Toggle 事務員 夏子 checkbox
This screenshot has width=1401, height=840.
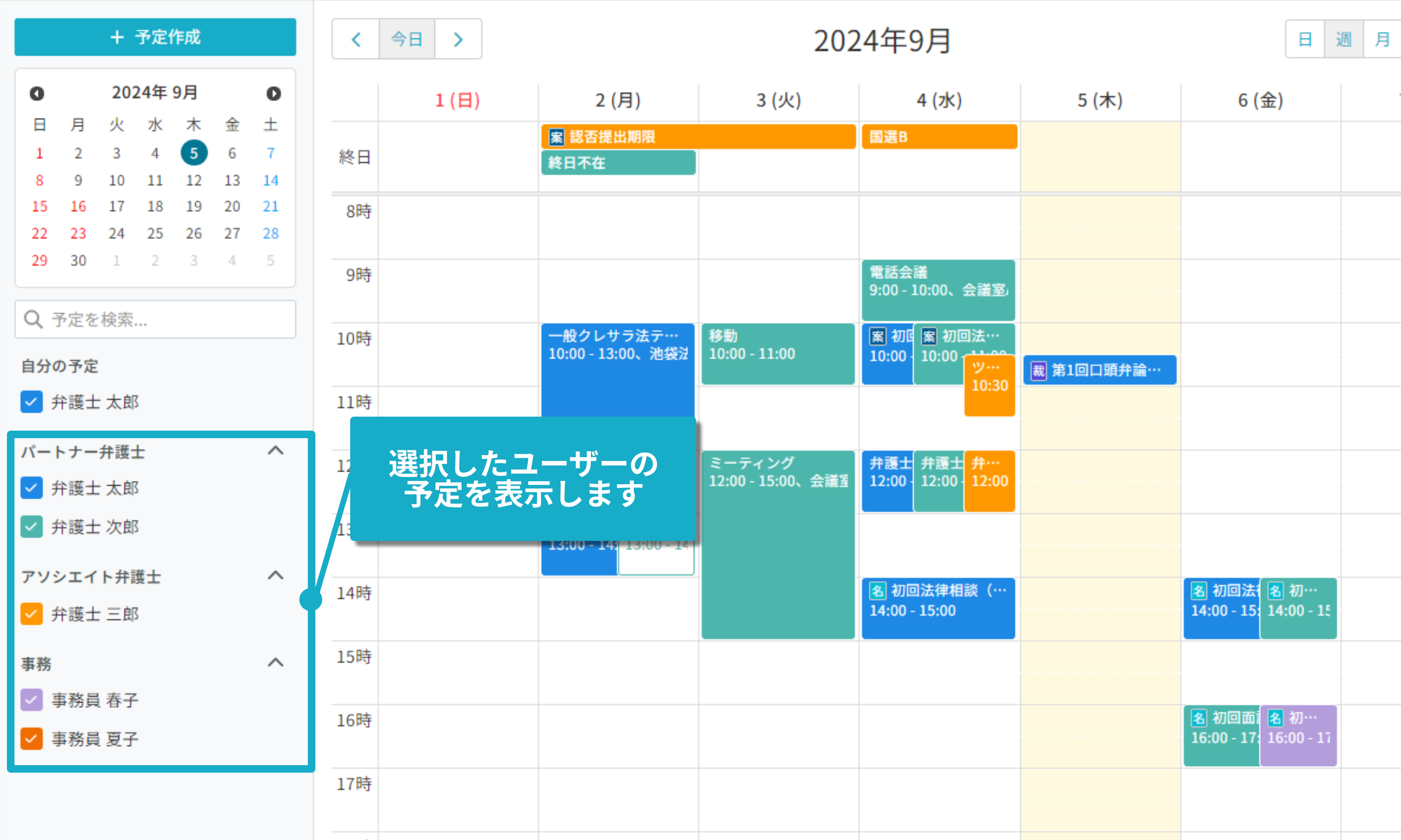(32, 738)
